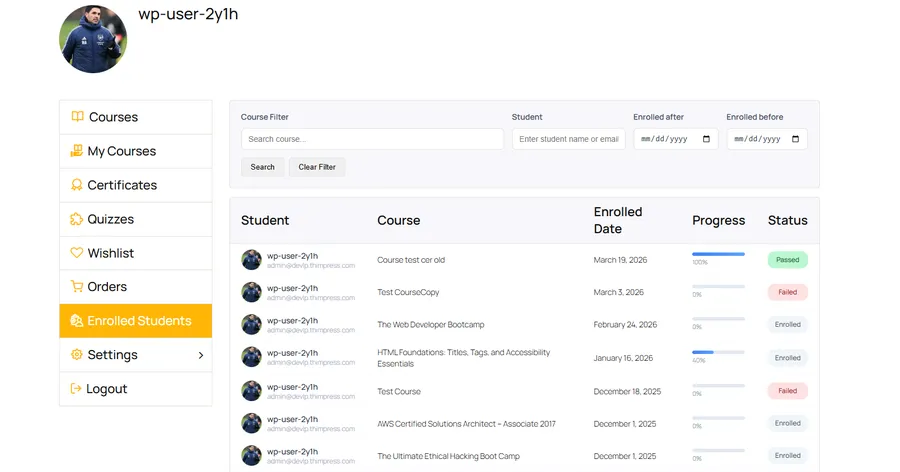Click the Courses book icon
The width and height of the screenshot is (900, 472).
77,117
